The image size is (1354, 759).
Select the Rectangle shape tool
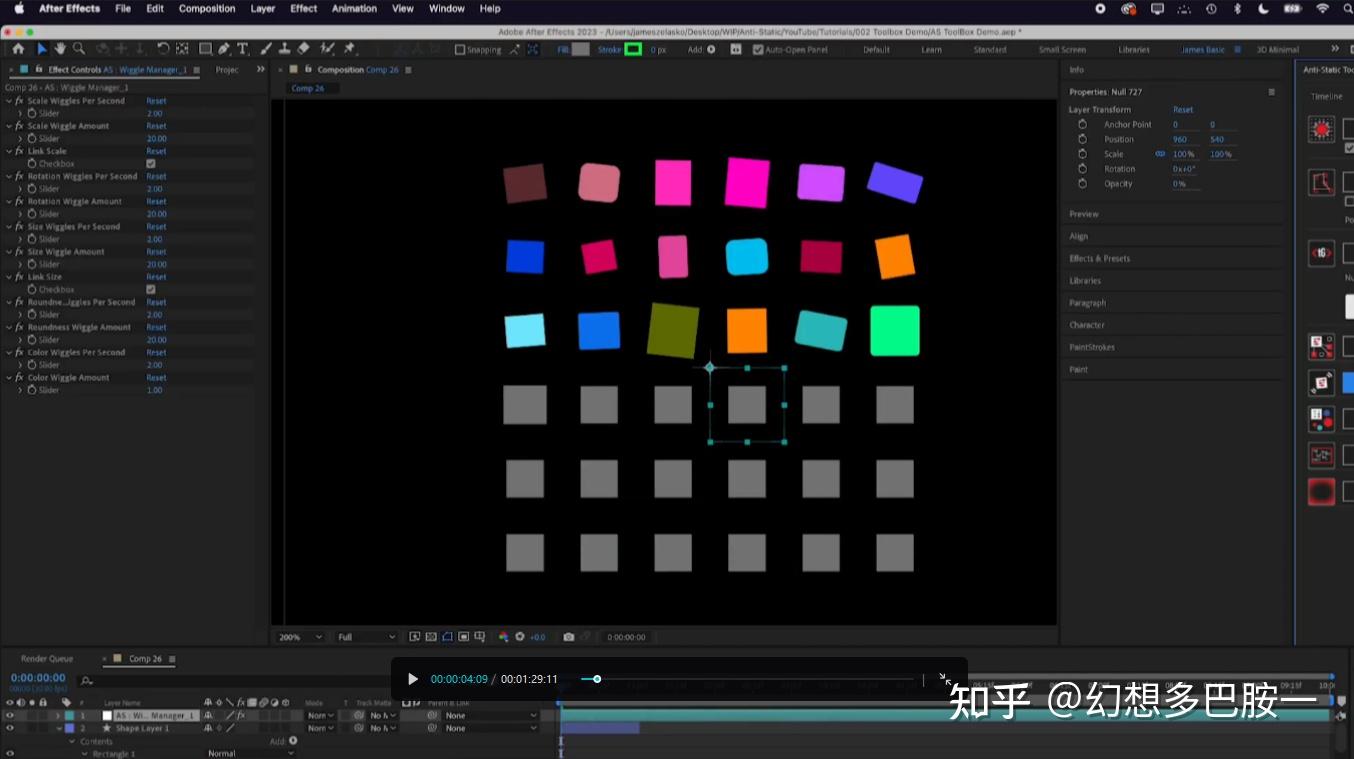205,49
